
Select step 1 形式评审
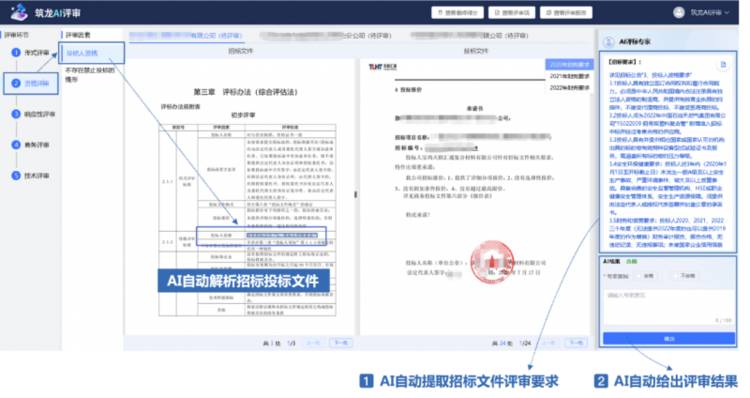point(31,52)
